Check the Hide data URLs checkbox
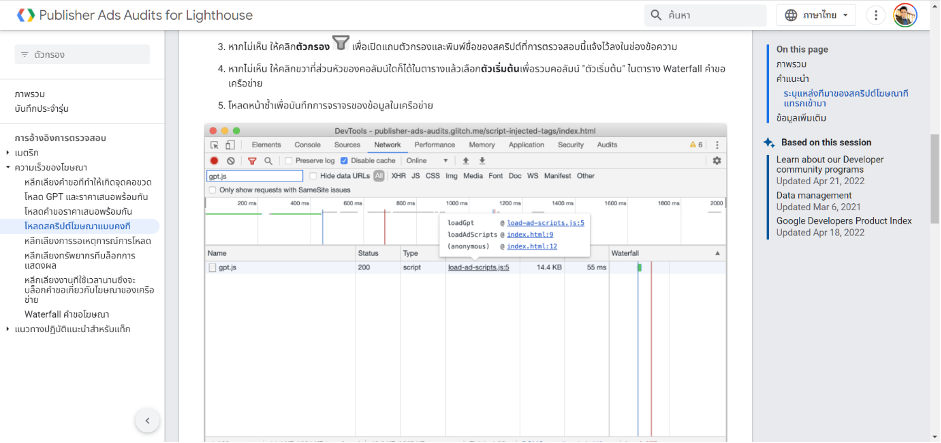The image size is (941, 443). tap(313, 175)
